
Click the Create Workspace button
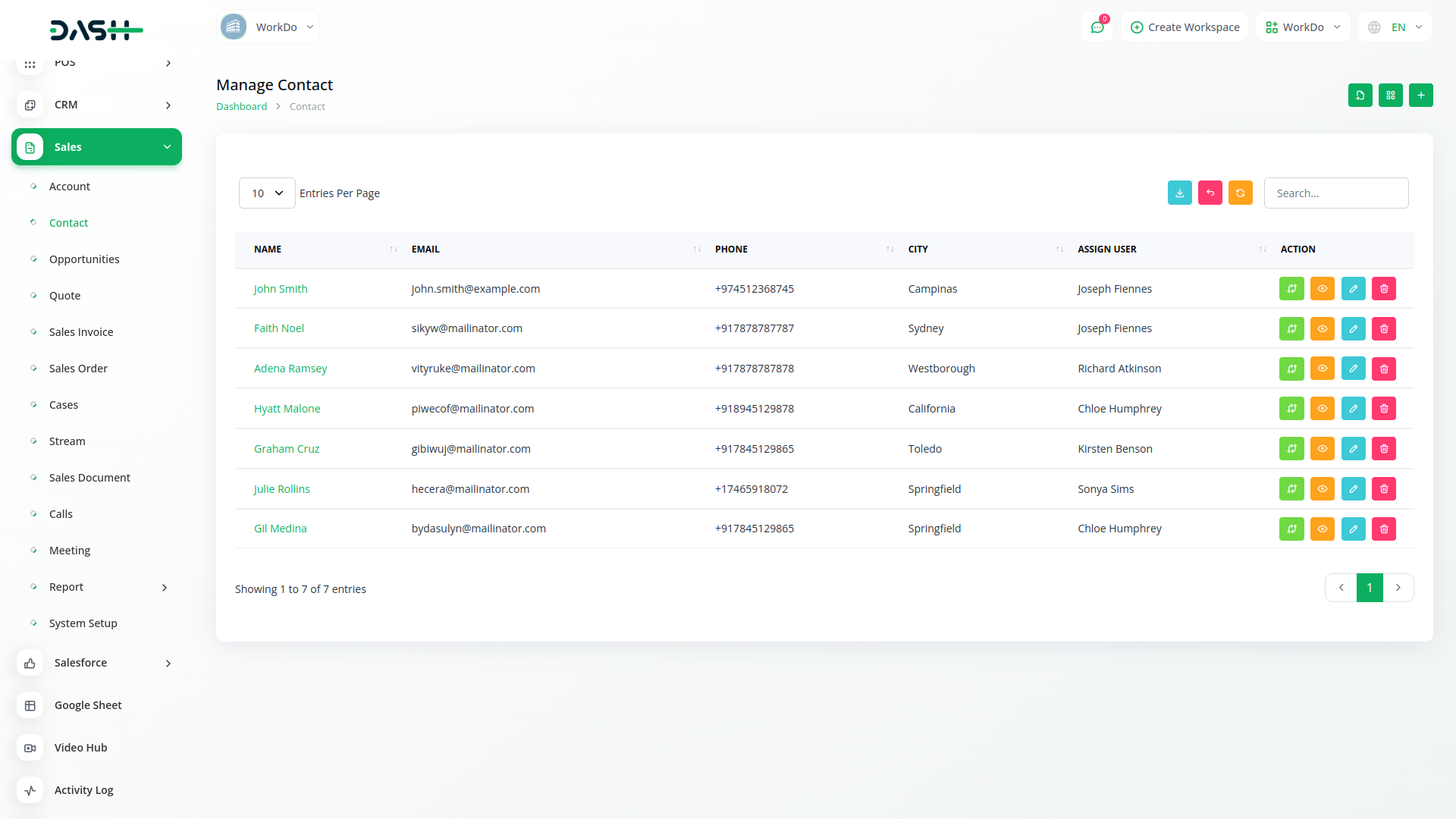1185,27
